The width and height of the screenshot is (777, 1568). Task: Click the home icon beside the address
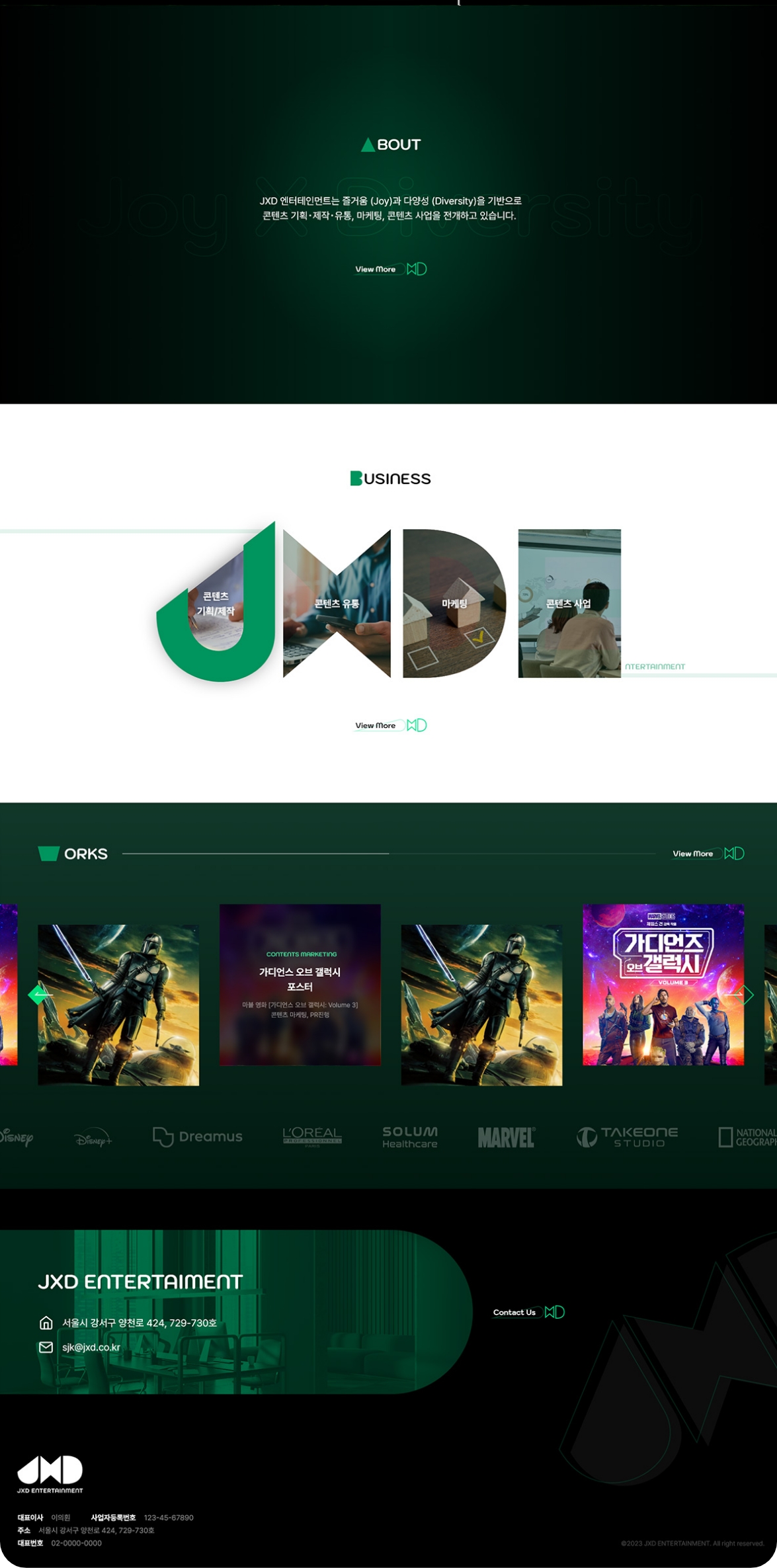46,1323
